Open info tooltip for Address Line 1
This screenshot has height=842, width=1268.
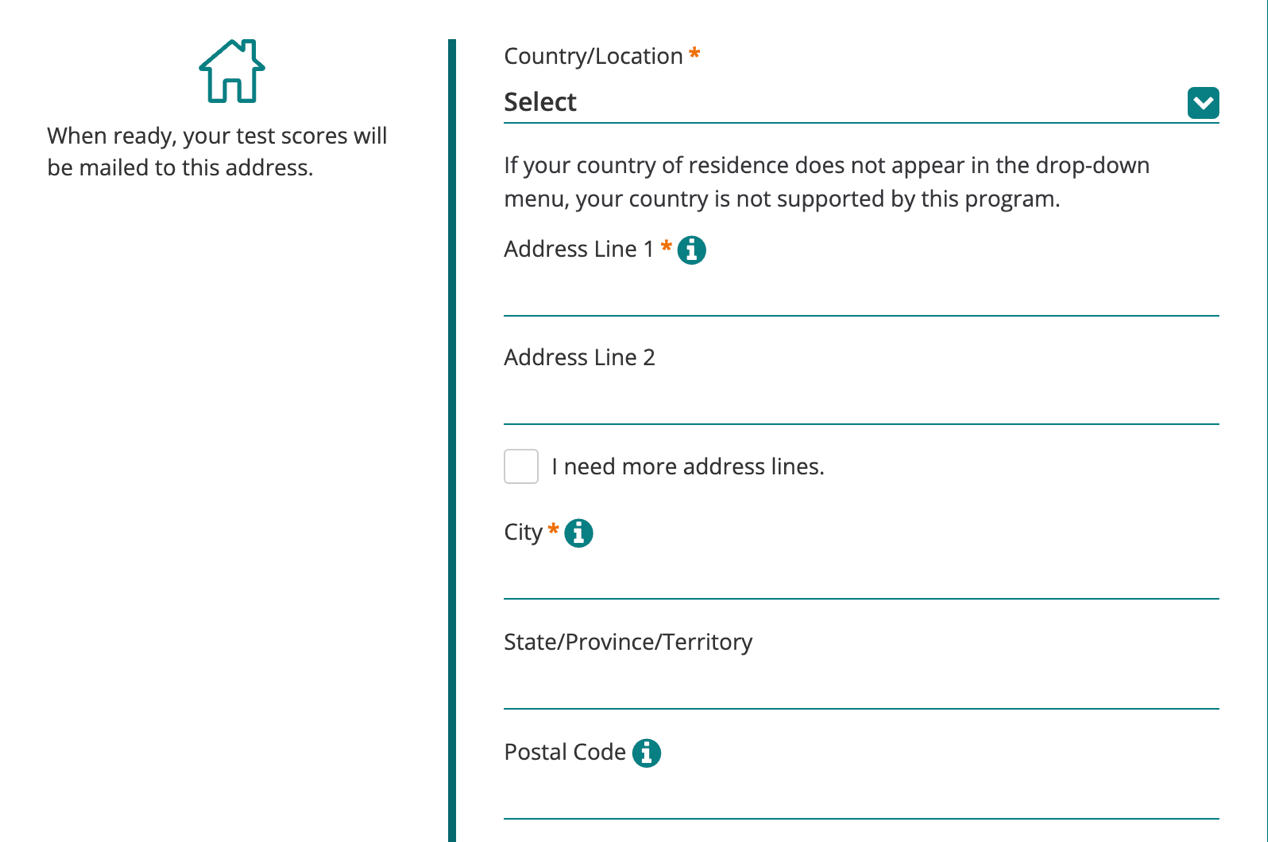coord(691,250)
